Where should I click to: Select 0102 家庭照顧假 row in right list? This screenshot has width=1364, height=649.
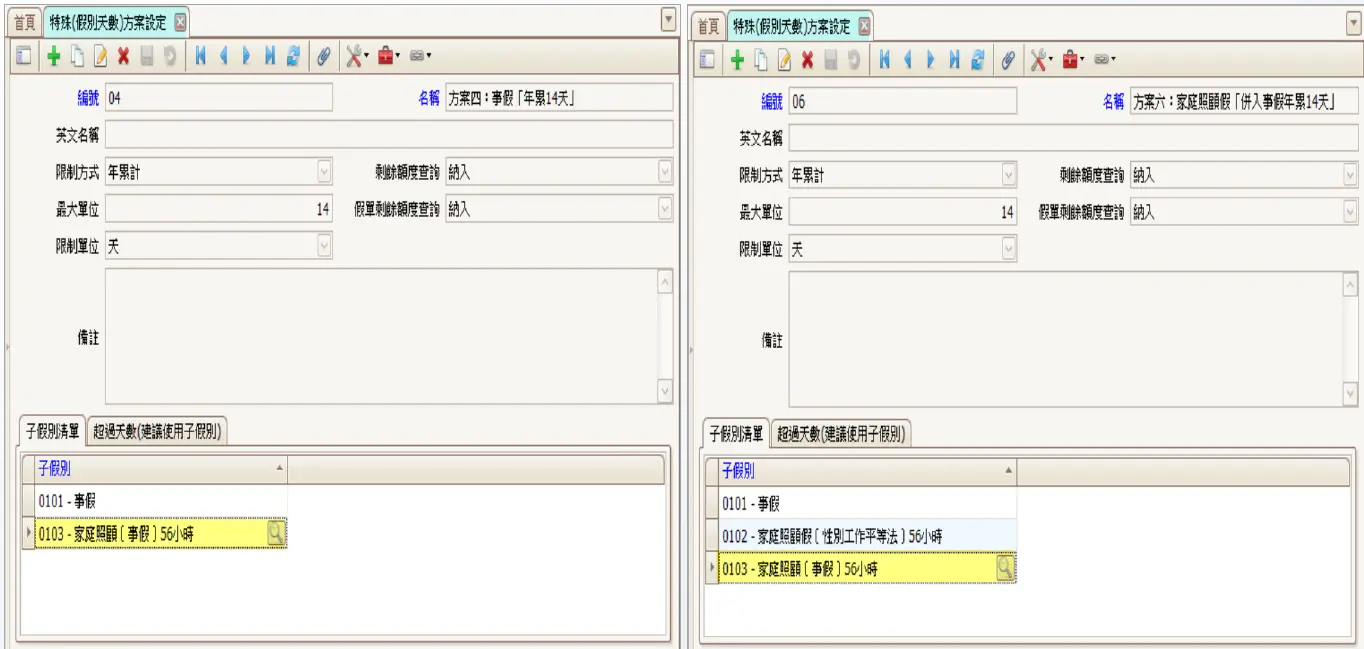860,537
